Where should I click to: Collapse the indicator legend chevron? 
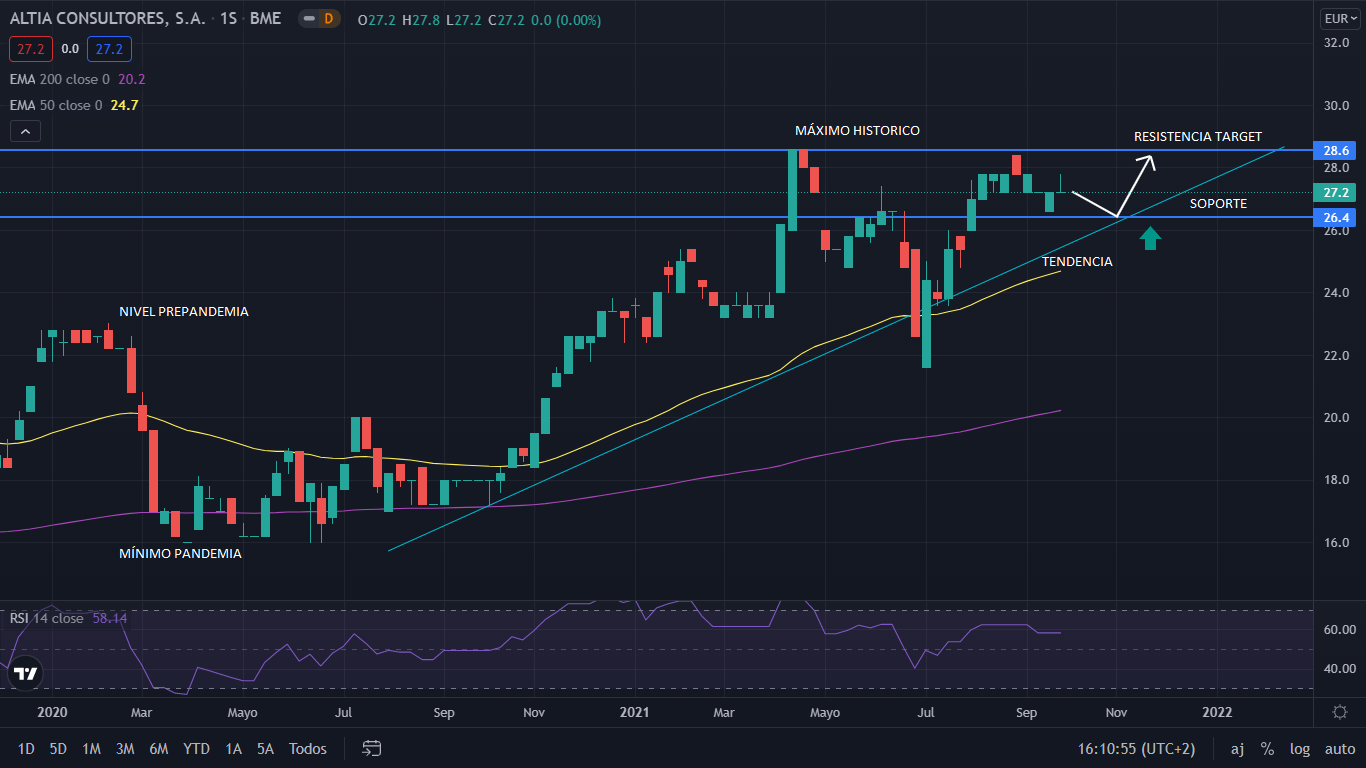(x=26, y=131)
